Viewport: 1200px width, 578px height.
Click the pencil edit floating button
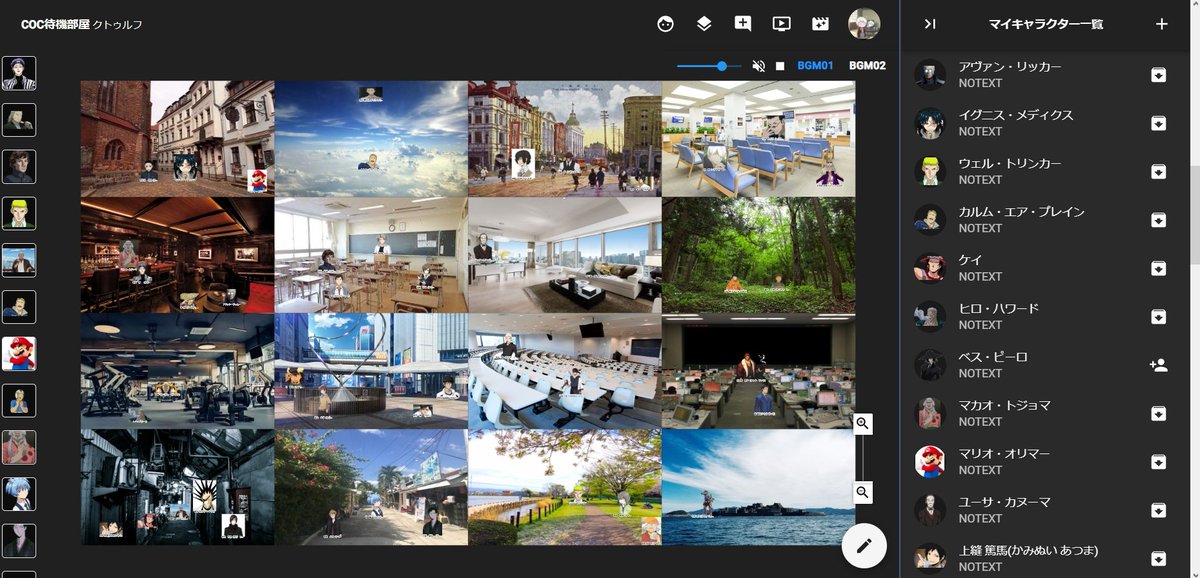[x=864, y=546]
